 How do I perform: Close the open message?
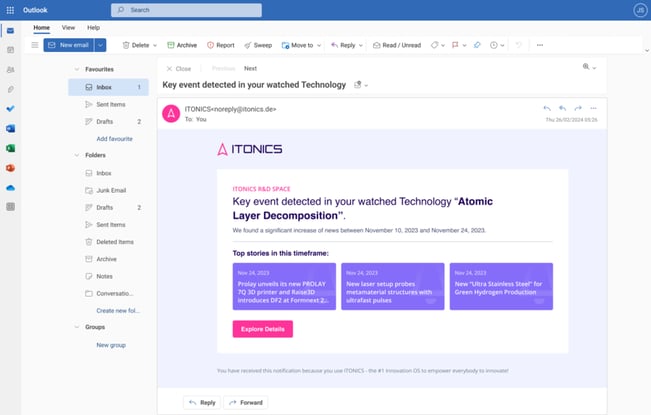pos(179,68)
